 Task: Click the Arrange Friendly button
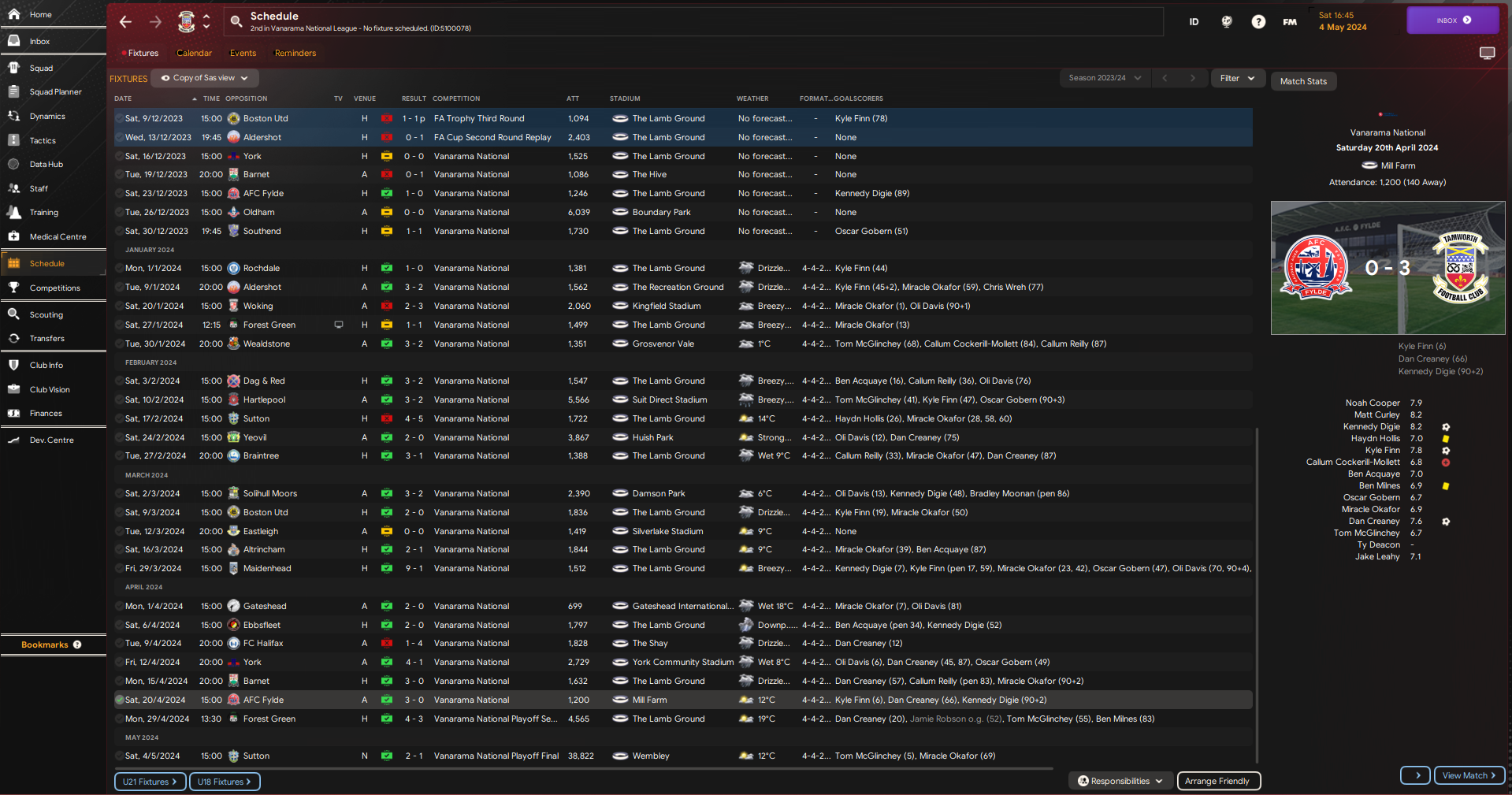[x=1218, y=781]
